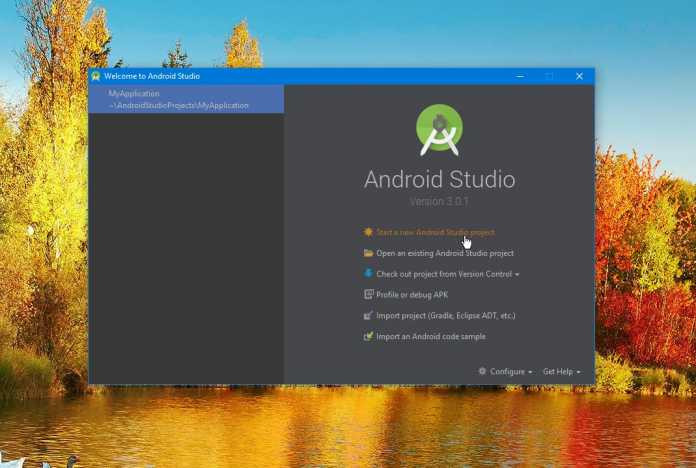Screen dimensions: 696x468
Task: Choose Open an existing Android Studio project
Action: (445, 253)
